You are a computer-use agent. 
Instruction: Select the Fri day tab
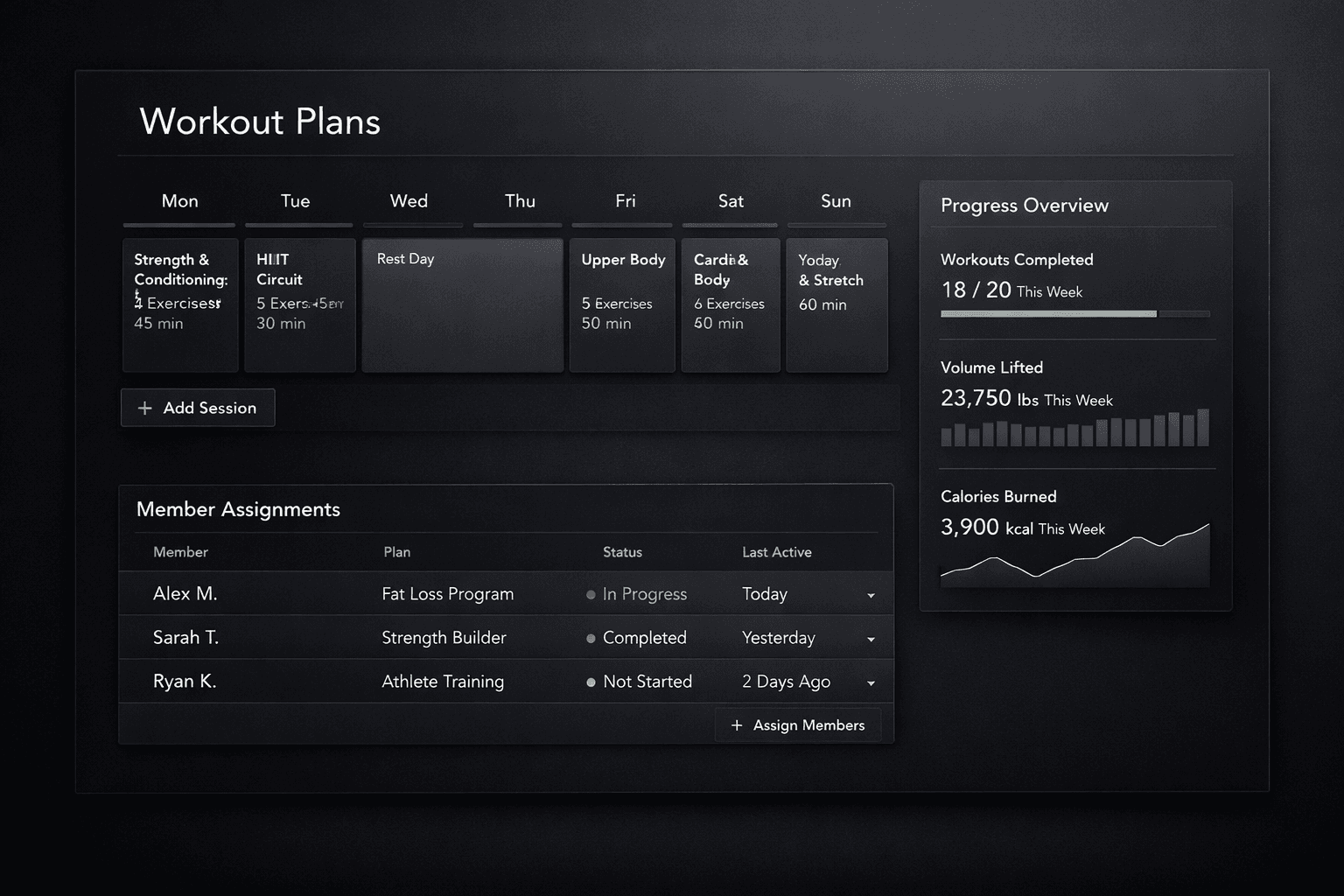click(x=625, y=201)
